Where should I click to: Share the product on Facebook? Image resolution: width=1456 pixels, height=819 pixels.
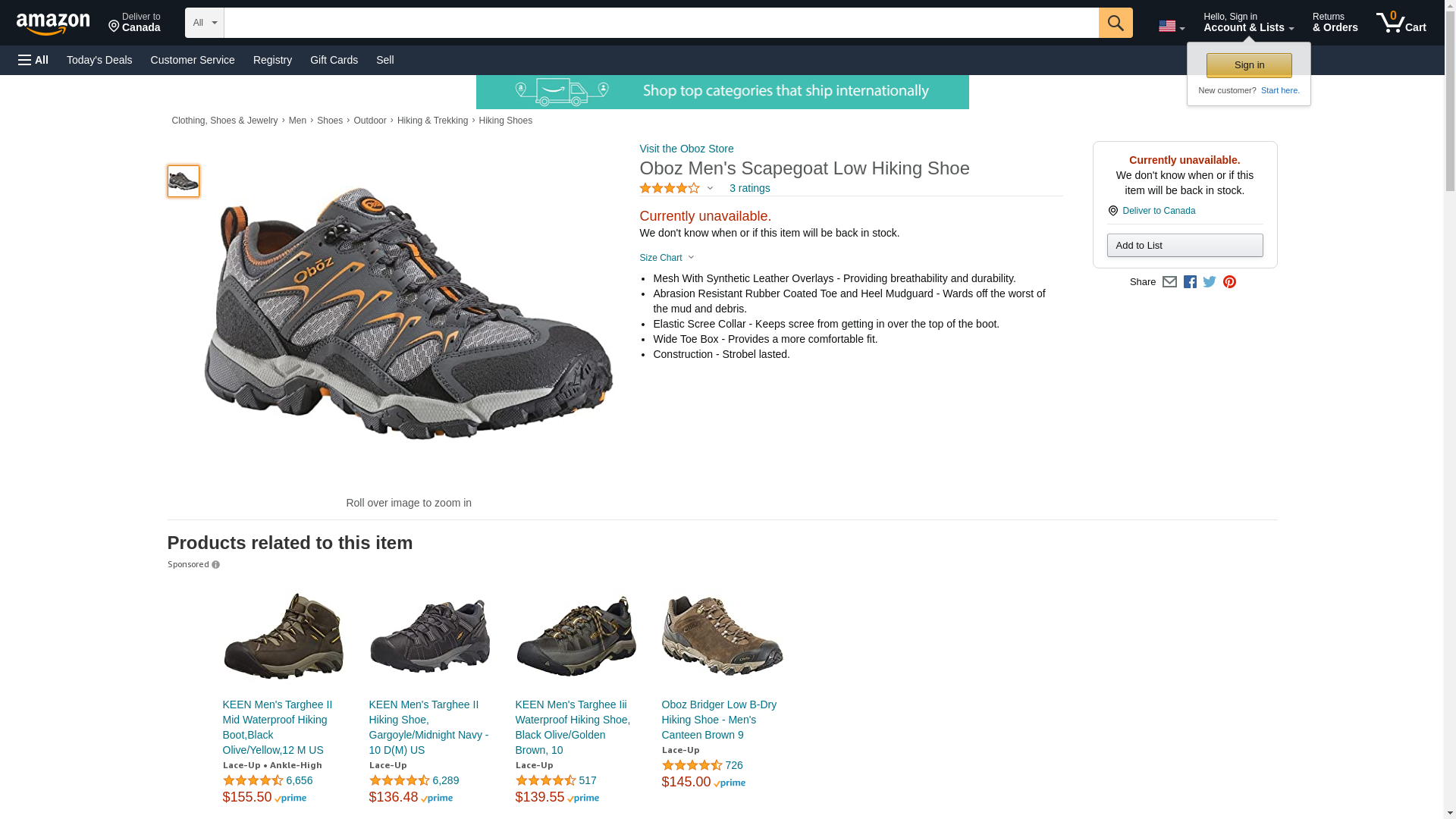1190,282
